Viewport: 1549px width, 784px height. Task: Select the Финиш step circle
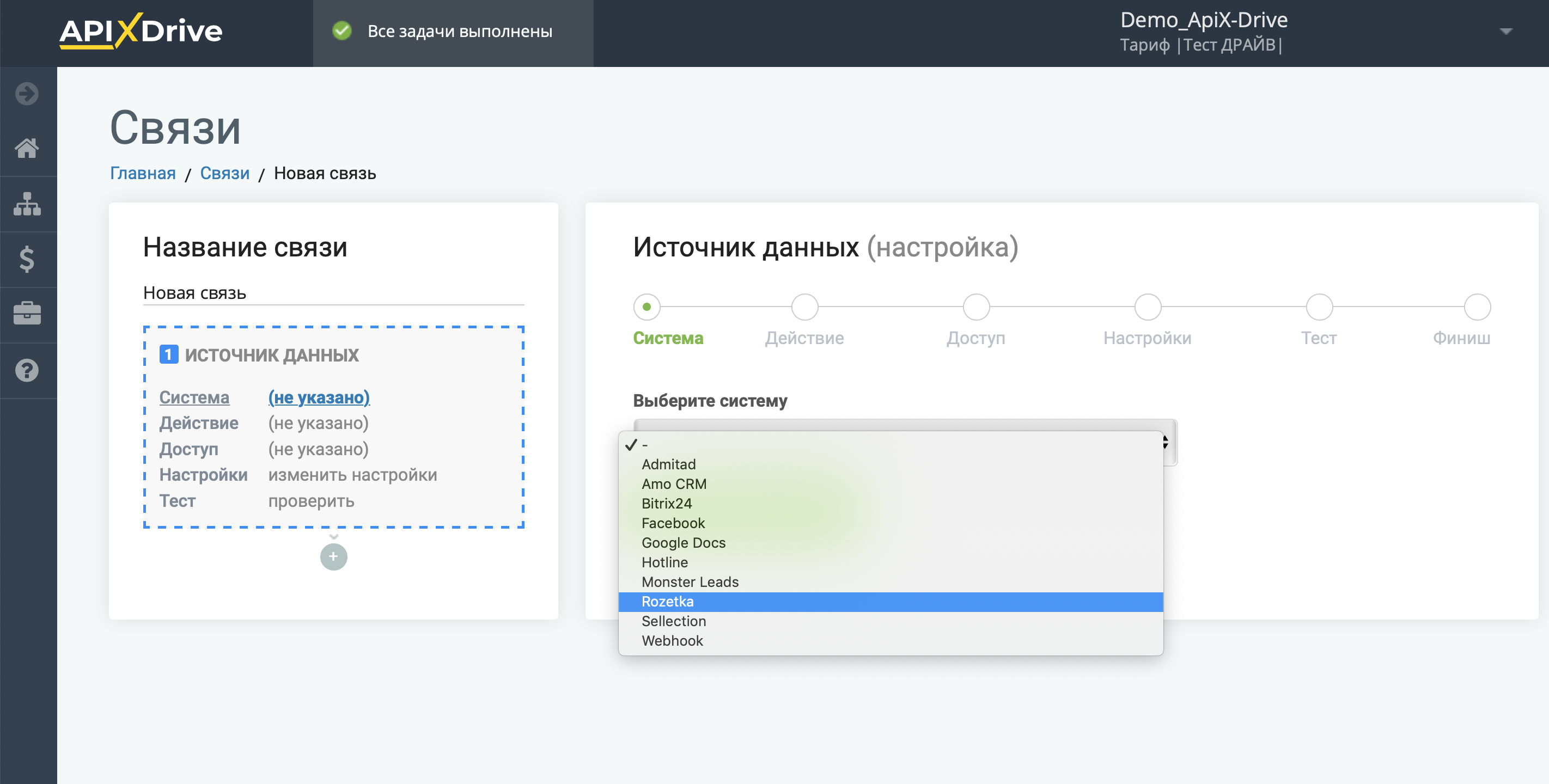(x=1477, y=307)
